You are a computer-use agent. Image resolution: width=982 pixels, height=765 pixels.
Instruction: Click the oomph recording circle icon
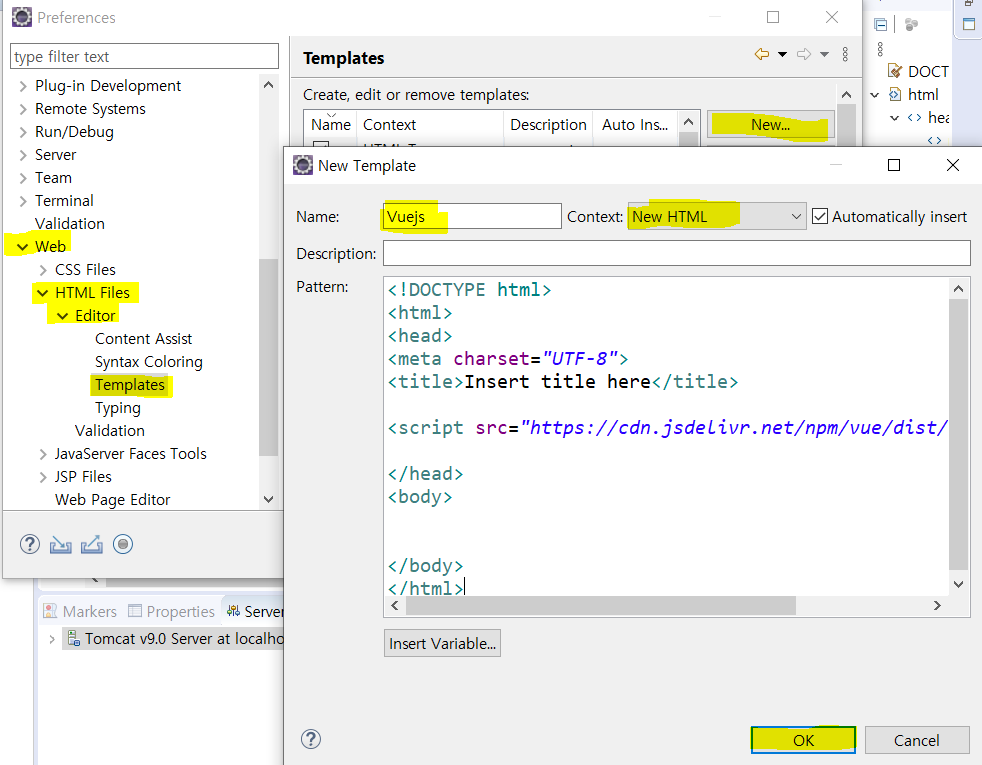(123, 545)
